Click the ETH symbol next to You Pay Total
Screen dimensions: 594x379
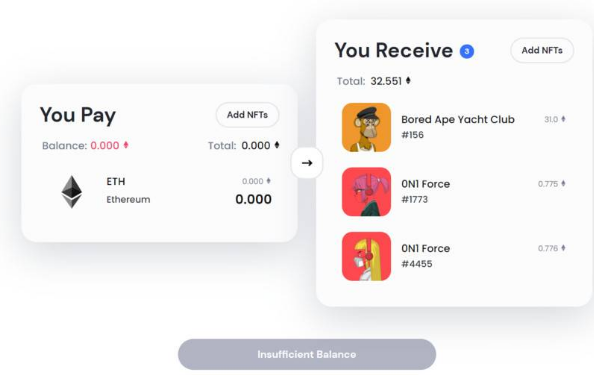pos(277,145)
